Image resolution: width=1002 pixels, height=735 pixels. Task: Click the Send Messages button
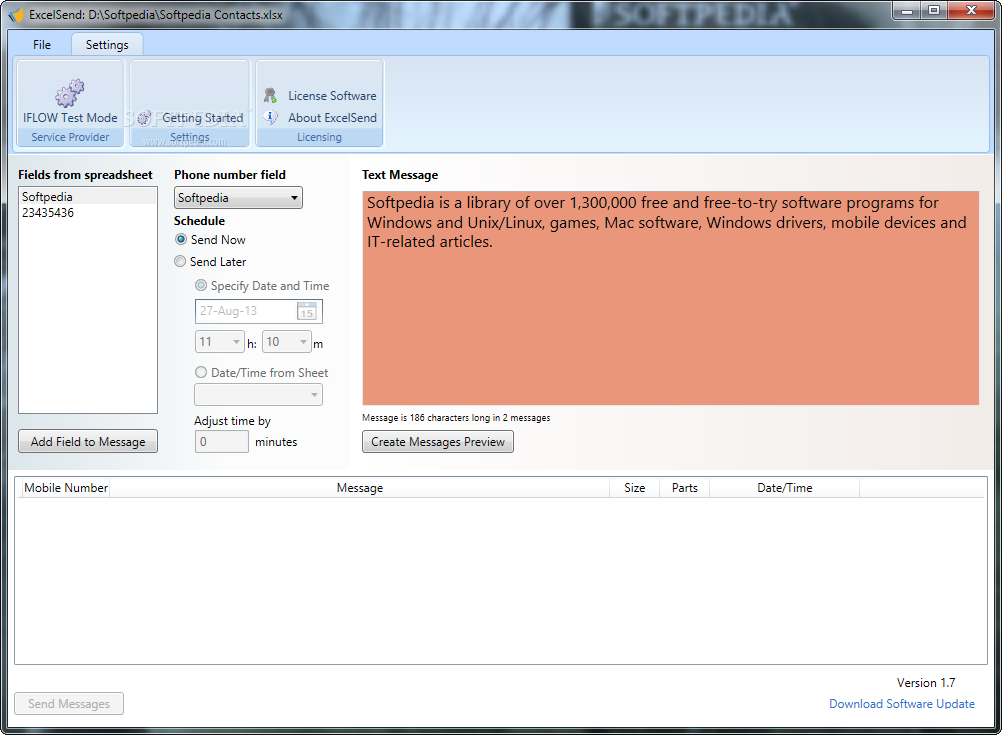(69, 704)
